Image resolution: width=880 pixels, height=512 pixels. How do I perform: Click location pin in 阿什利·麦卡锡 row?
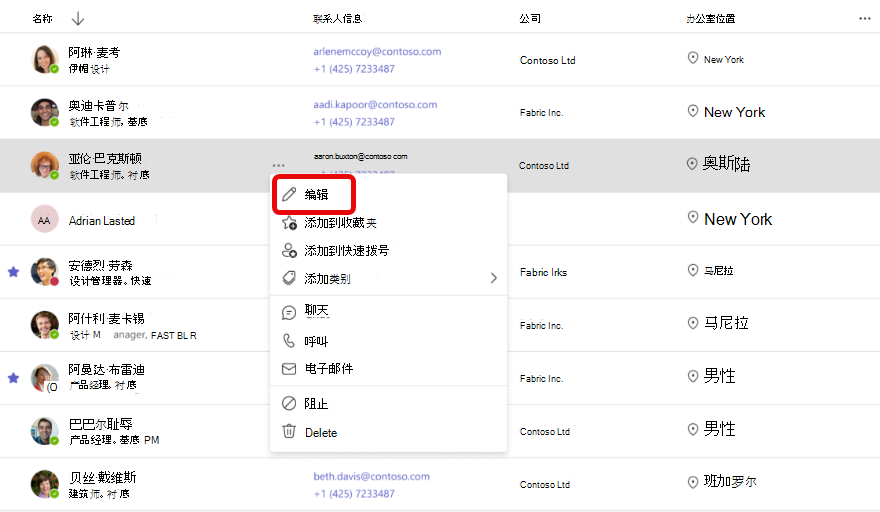tap(693, 323)
